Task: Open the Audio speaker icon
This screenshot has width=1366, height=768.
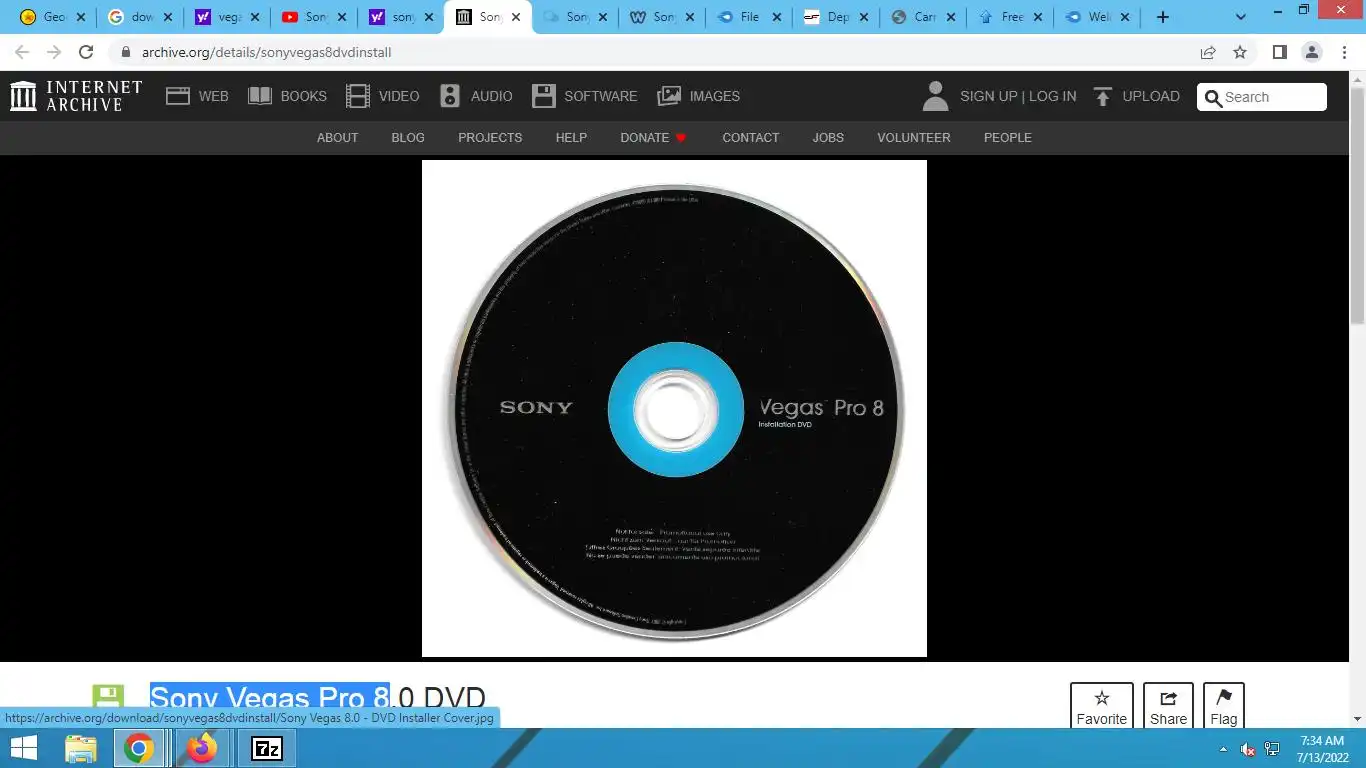Action: (x=450, y=96)
